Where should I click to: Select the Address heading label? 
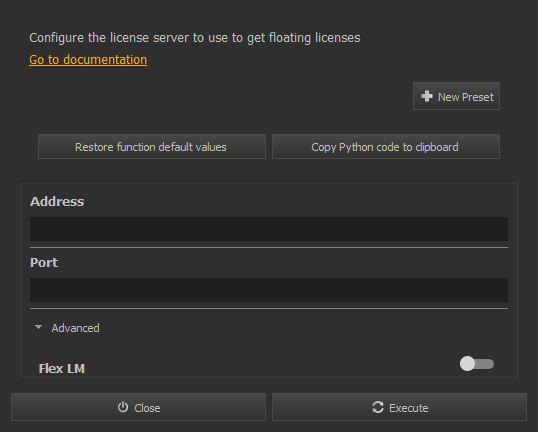pos(57,201)
